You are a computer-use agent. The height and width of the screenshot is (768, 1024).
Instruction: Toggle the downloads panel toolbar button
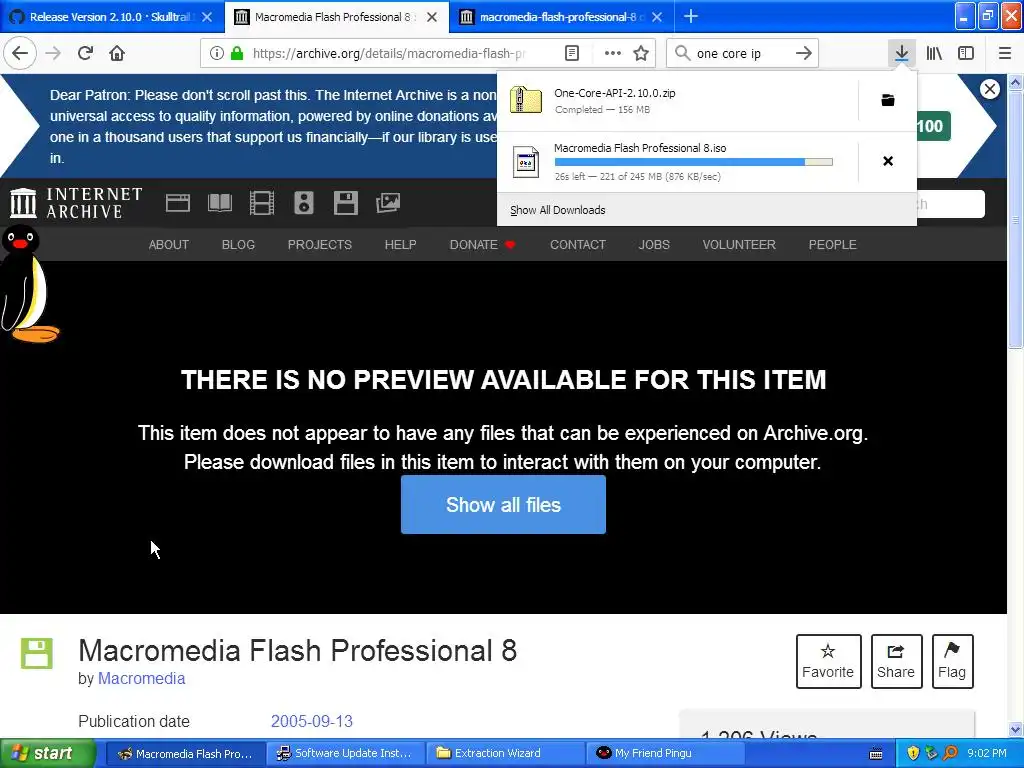[901, 53]
